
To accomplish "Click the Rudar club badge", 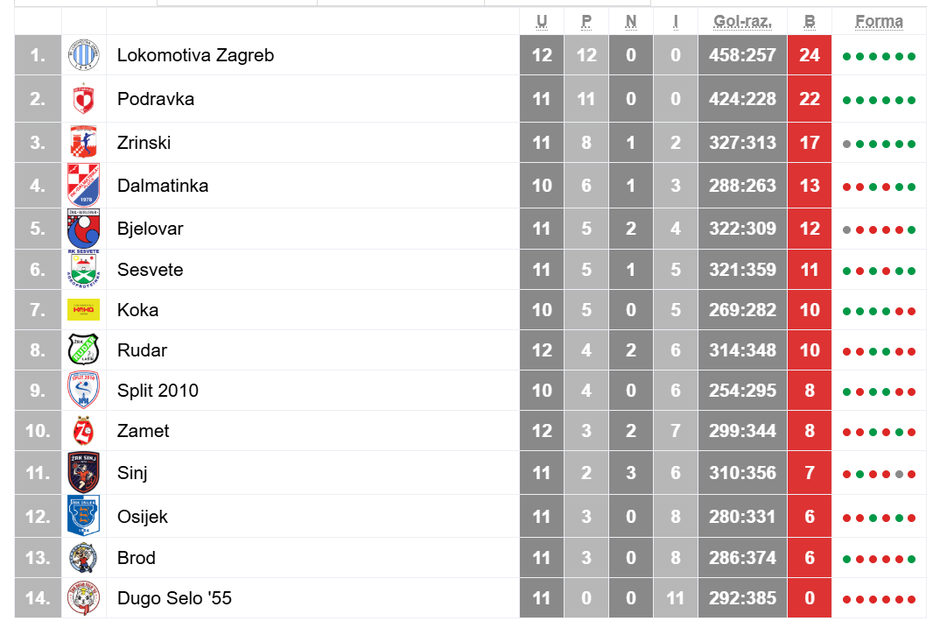I will coord(83,350).
